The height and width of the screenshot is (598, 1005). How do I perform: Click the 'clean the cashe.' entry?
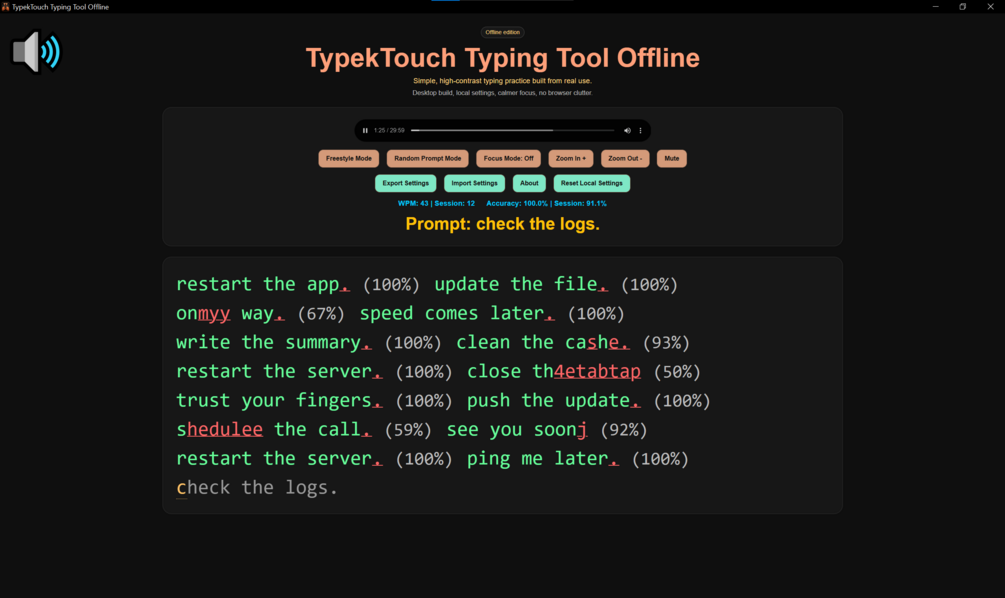coord(543,342)
